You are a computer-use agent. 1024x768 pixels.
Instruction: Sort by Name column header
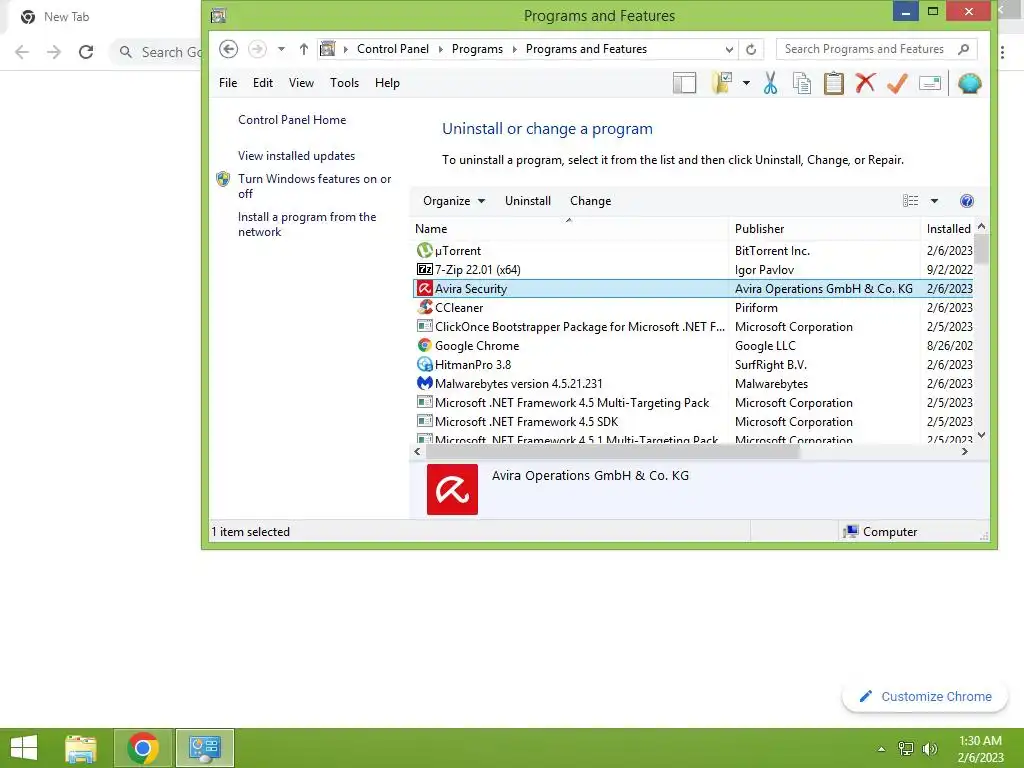pos(571,229)
